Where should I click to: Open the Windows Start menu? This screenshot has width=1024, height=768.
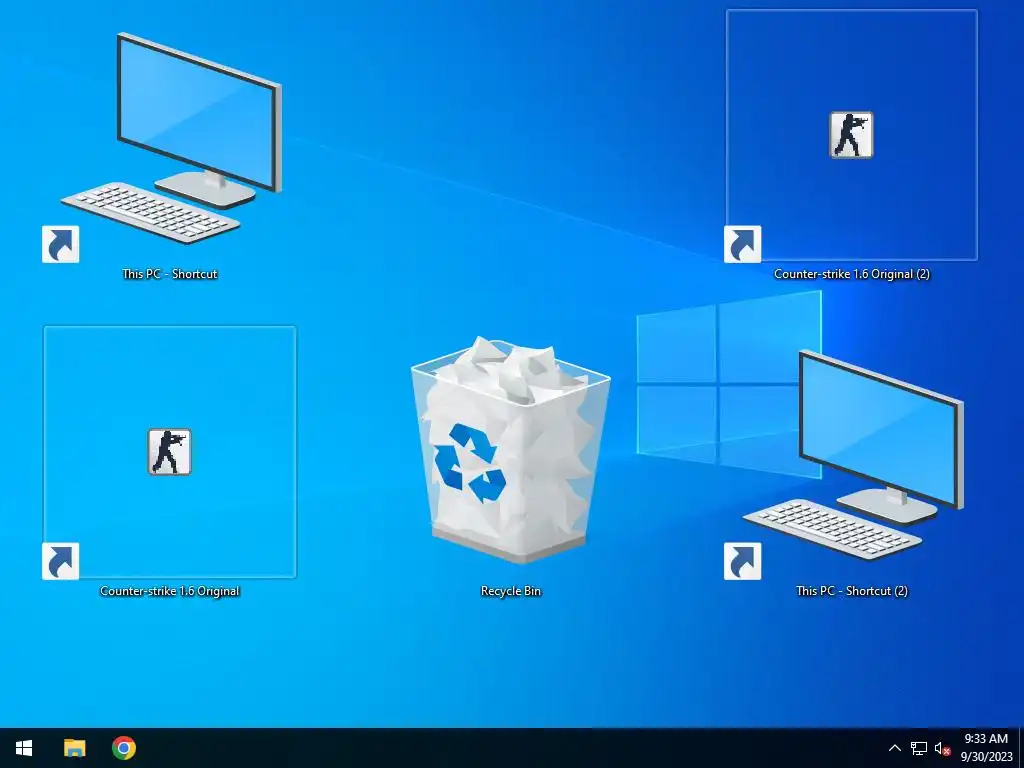[24, 748]
